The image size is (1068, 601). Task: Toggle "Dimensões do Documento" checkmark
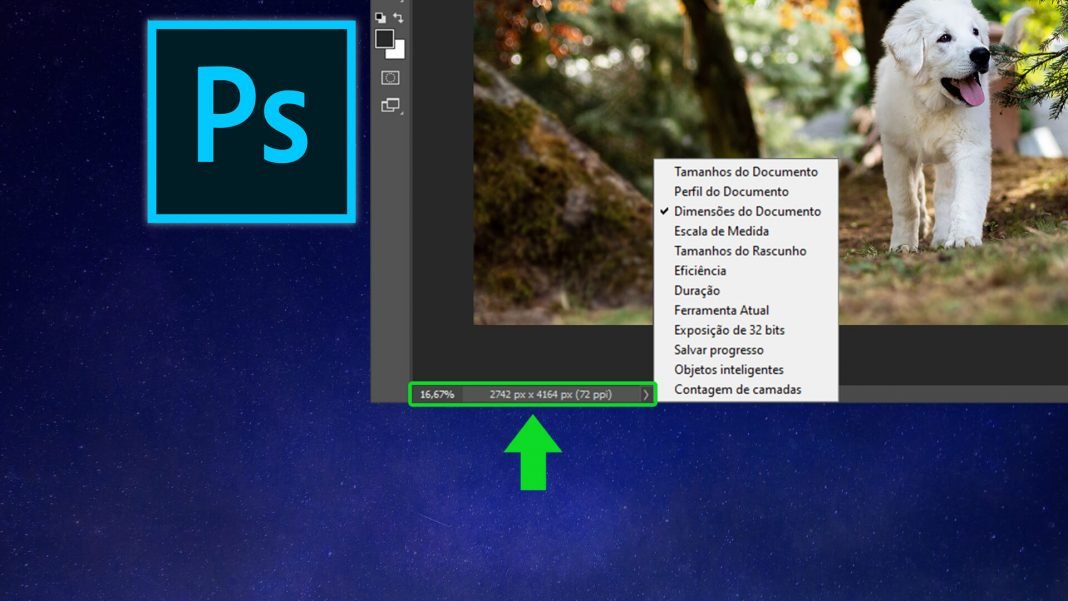(x=746, y=211)
